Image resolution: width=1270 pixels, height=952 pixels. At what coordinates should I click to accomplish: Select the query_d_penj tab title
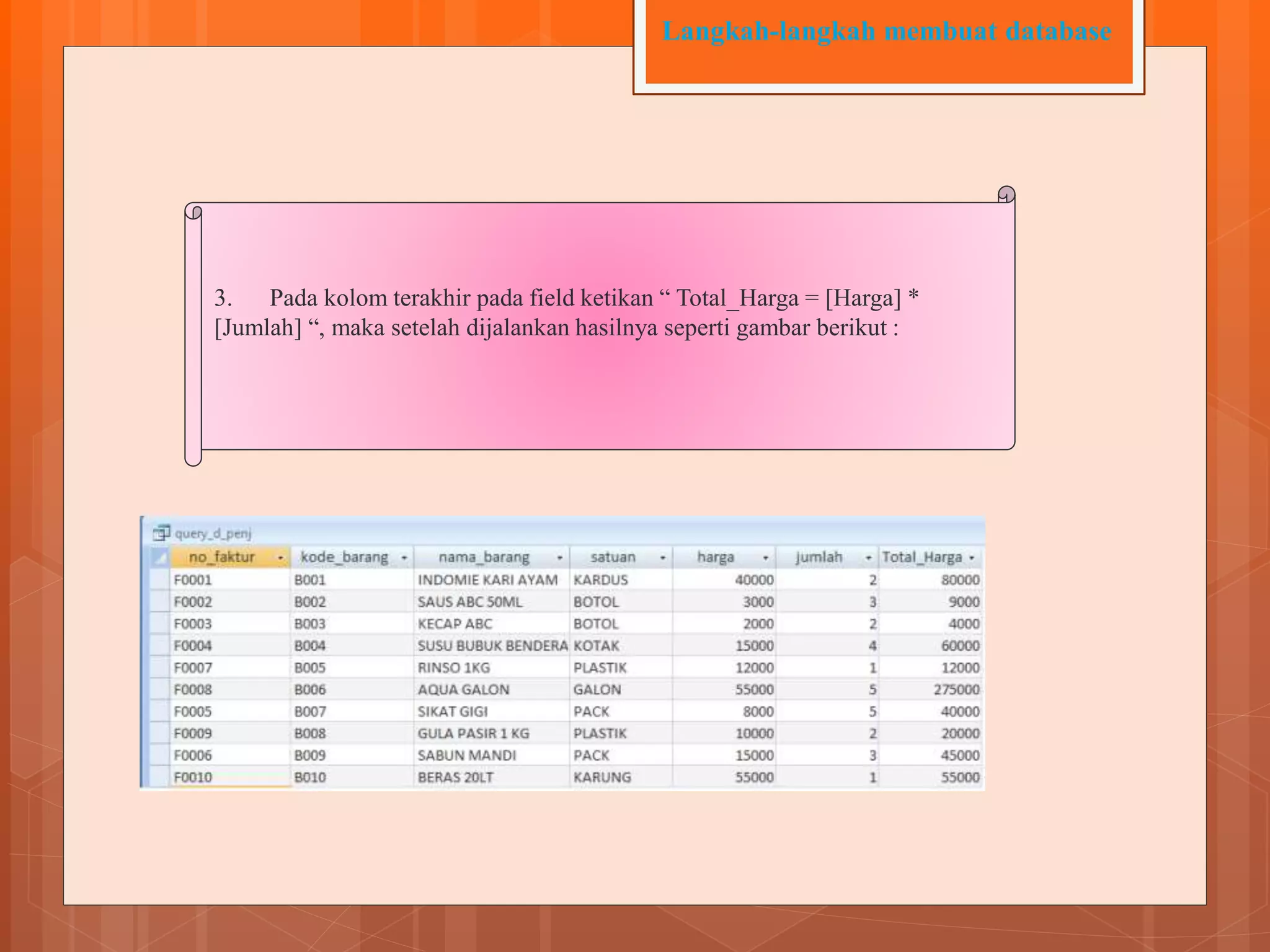pyautogui.click(x=213, y=533)
